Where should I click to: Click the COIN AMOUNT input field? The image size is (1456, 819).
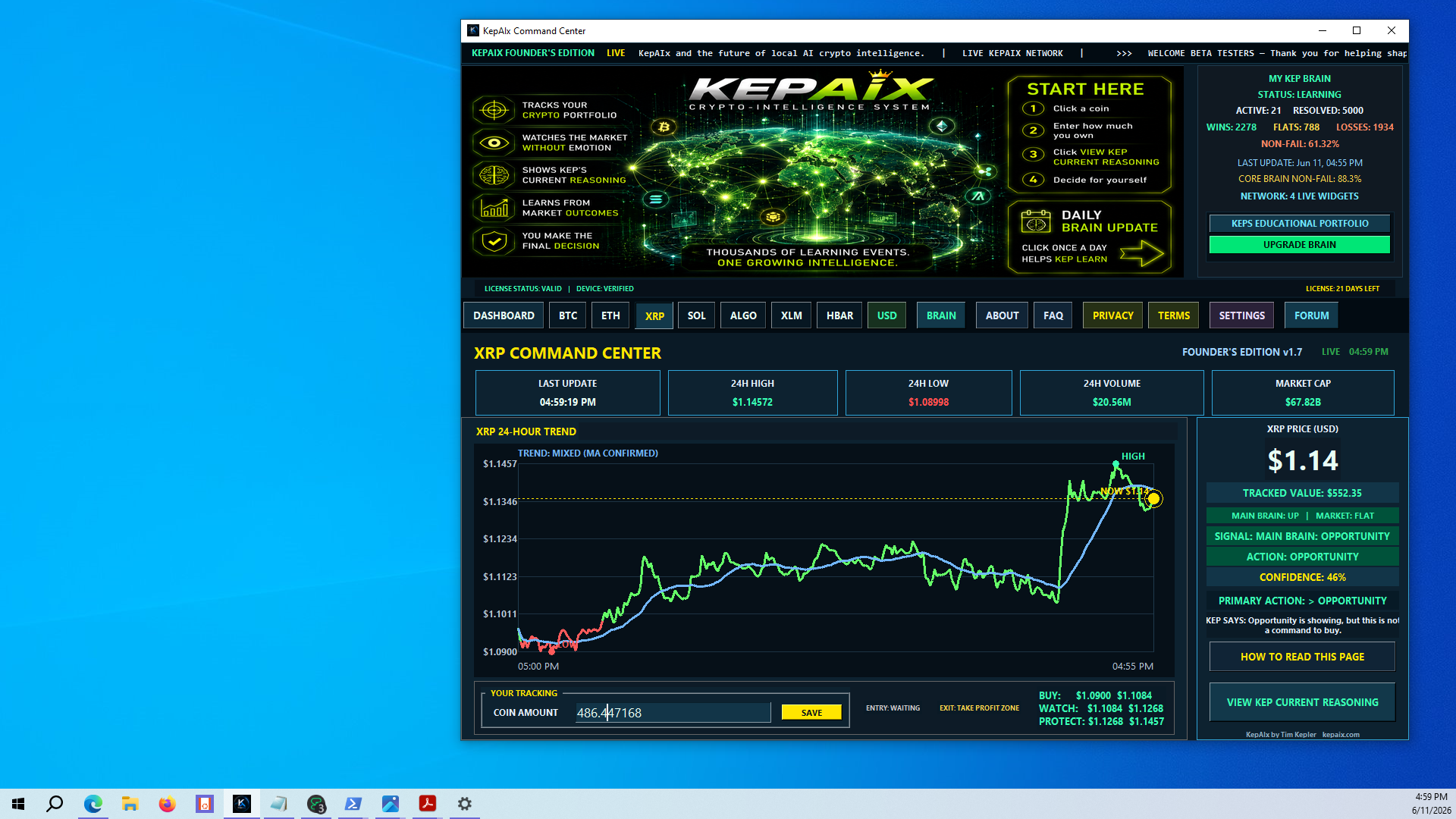click(x=673, y=713)
